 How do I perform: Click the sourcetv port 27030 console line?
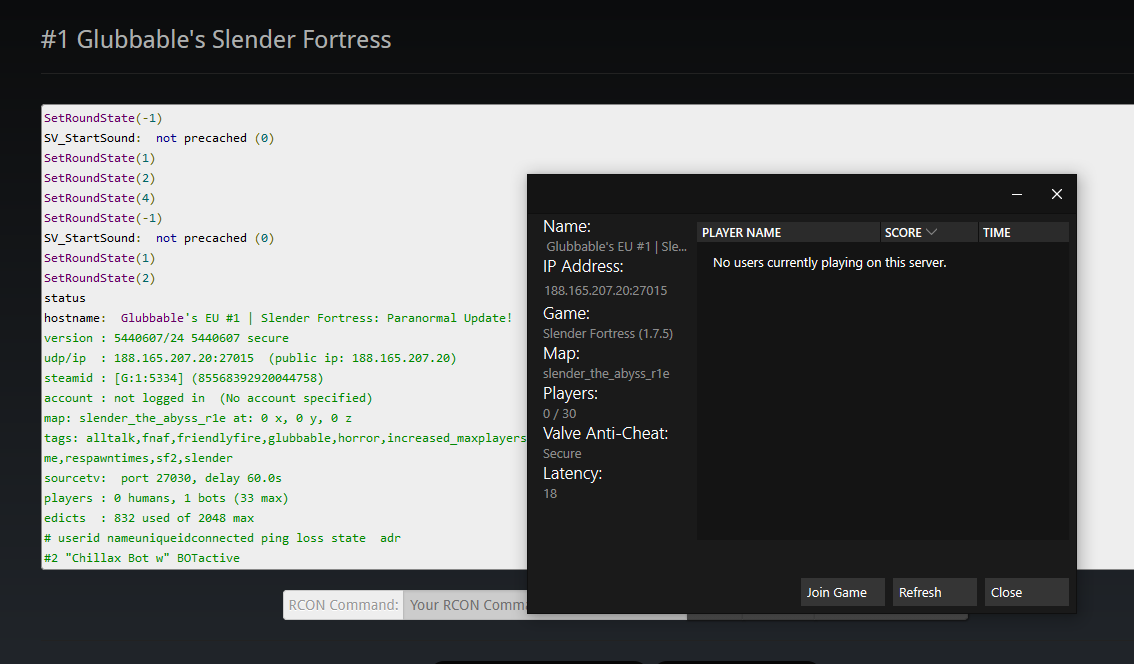[x=163, y=478]
